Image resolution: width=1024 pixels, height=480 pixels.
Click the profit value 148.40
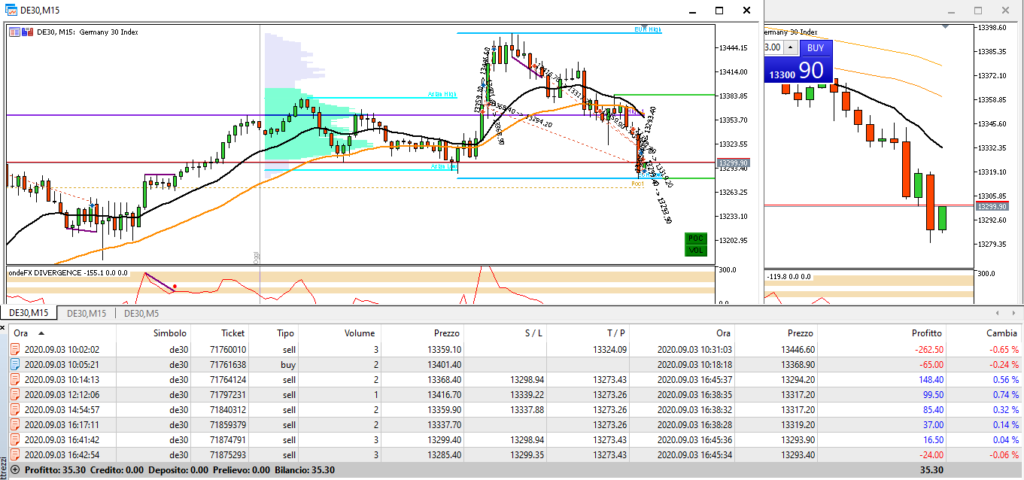coord(929,379)
